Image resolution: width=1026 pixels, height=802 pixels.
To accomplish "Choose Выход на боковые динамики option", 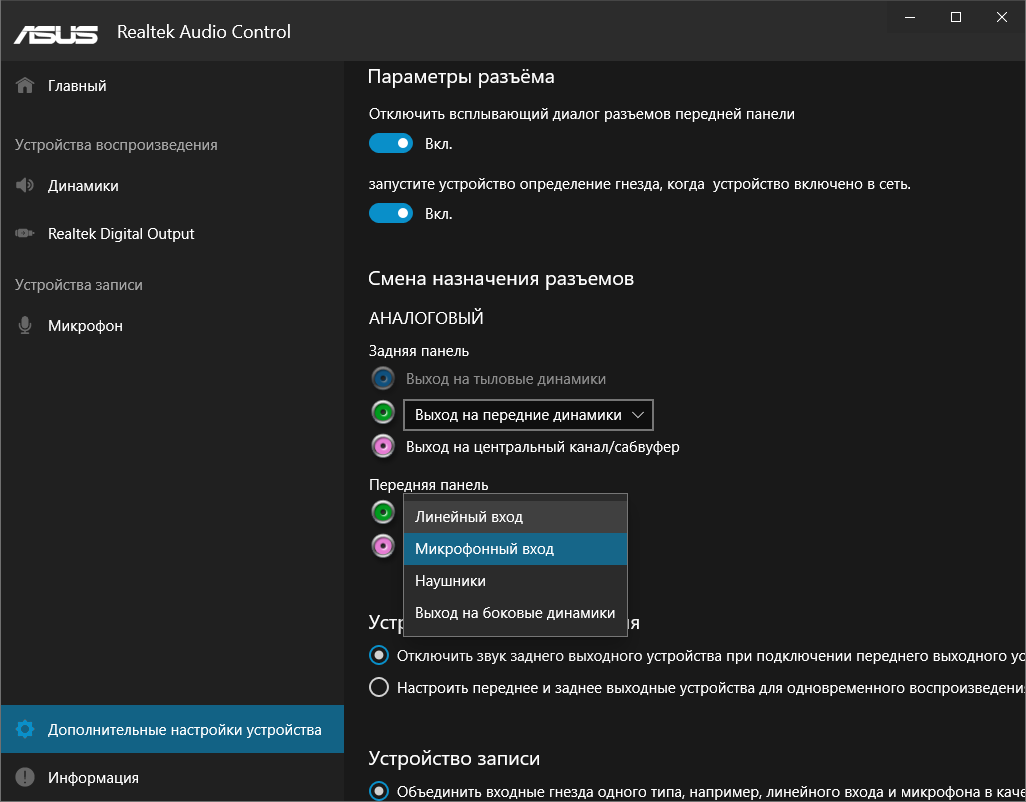I will click(x=515, y=613).
